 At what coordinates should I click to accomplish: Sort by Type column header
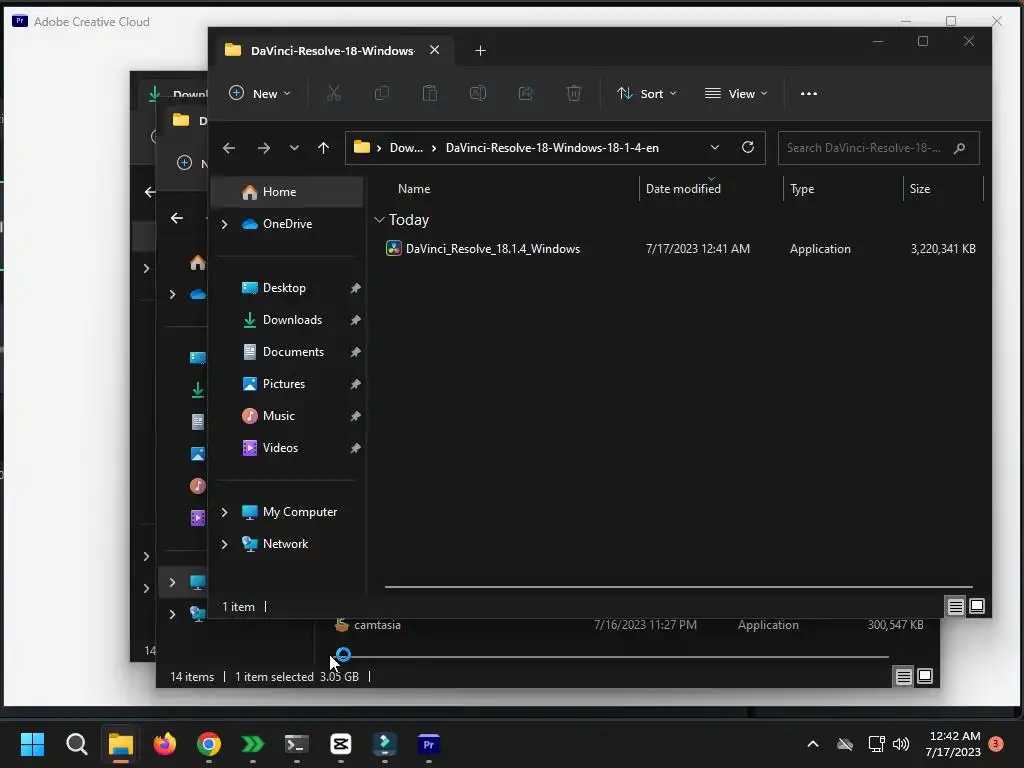click(x=802, y=189)
